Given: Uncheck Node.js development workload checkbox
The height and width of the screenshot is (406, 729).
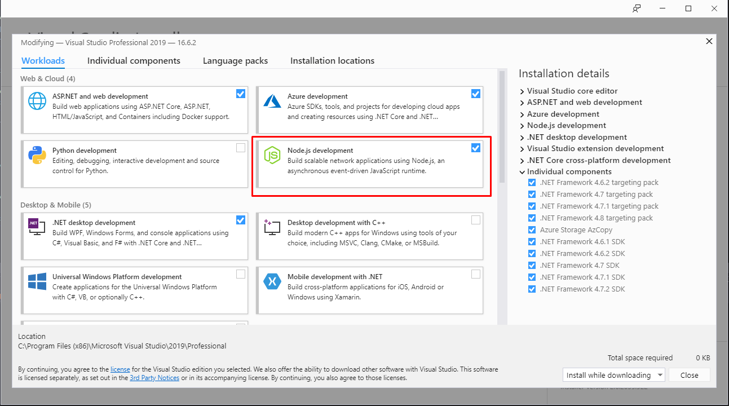Looking at the screenshot, I should [476, 148].
